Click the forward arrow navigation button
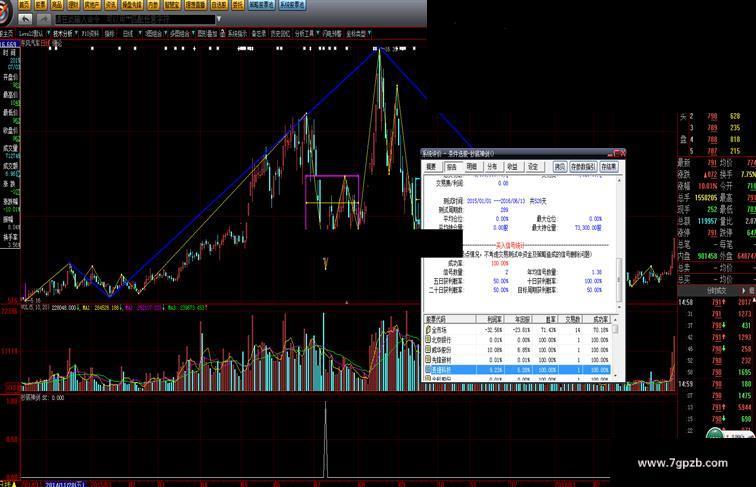756x487 pixels. point(44,19)
